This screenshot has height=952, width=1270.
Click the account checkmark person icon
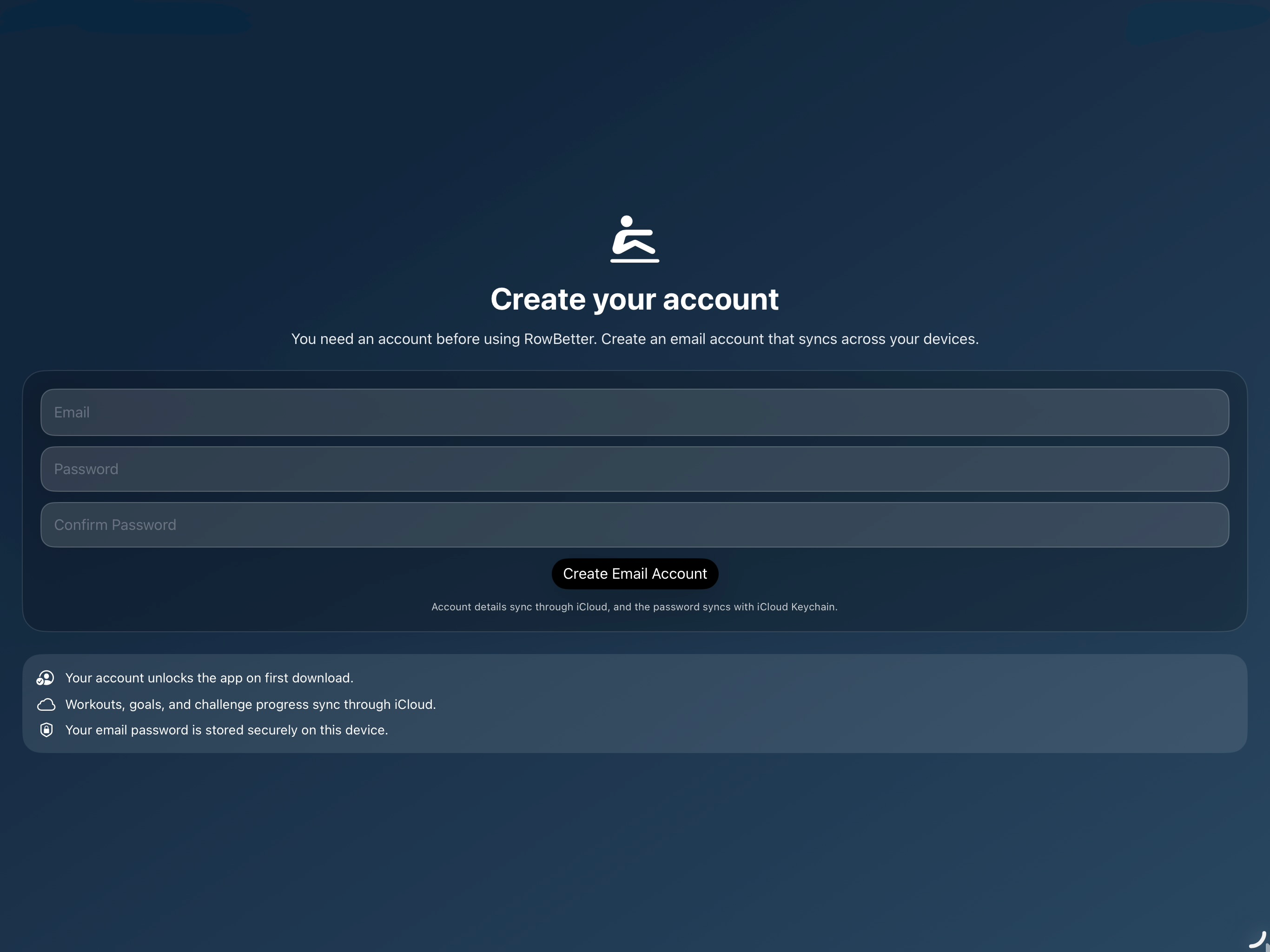(x=46, y=678)
